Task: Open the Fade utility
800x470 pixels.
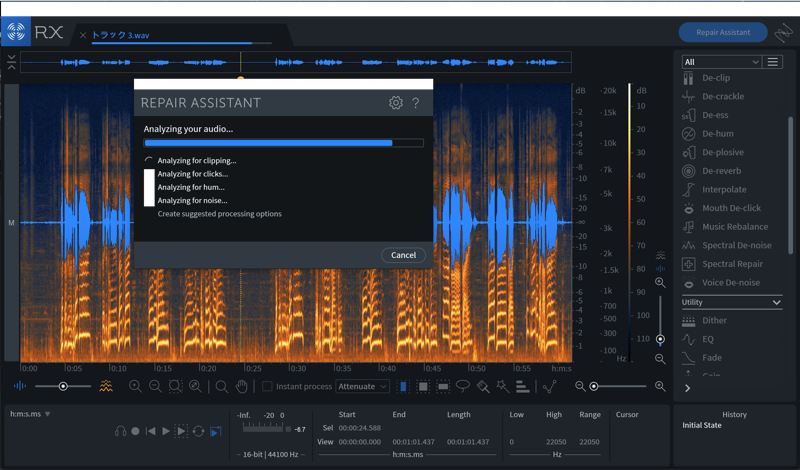Action: (702, 358)
